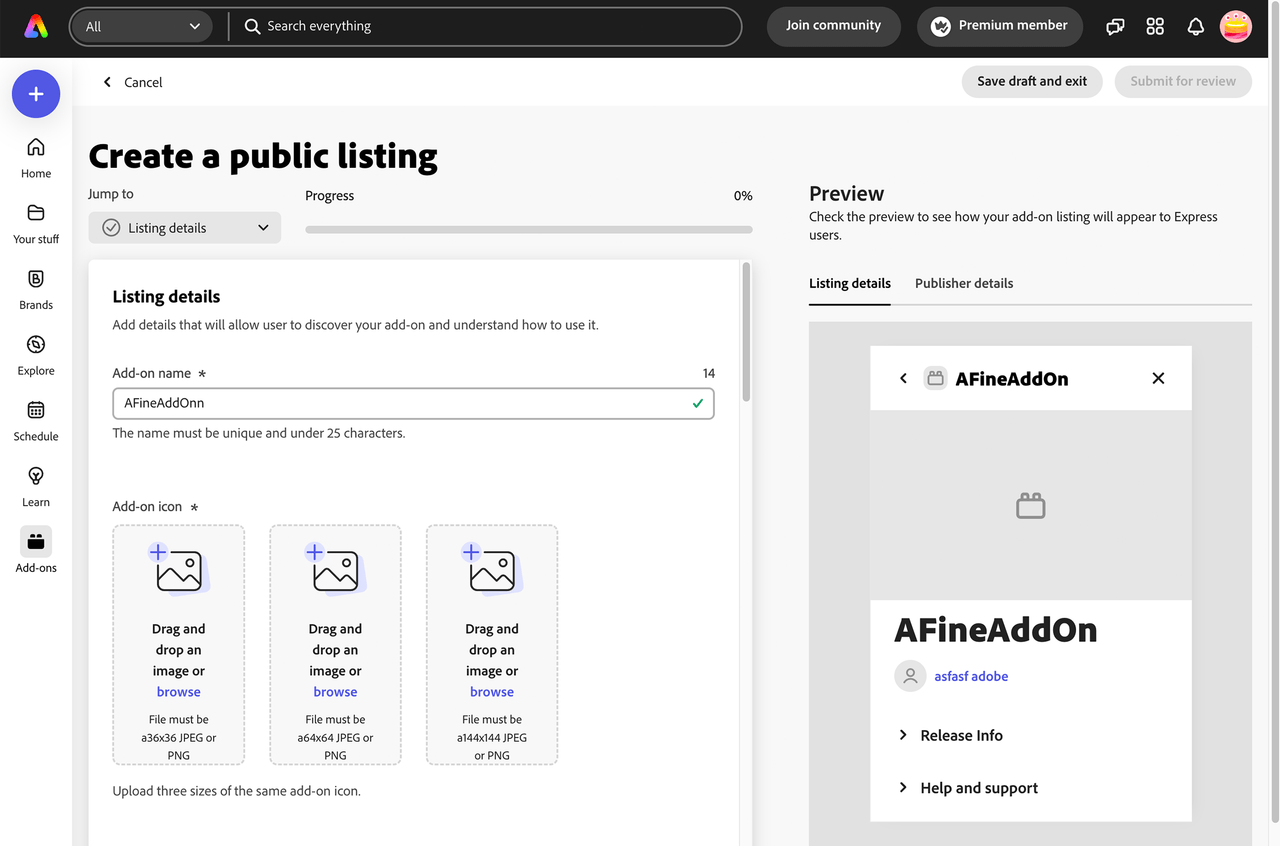Click the Premium member button

pos(1000,26)
